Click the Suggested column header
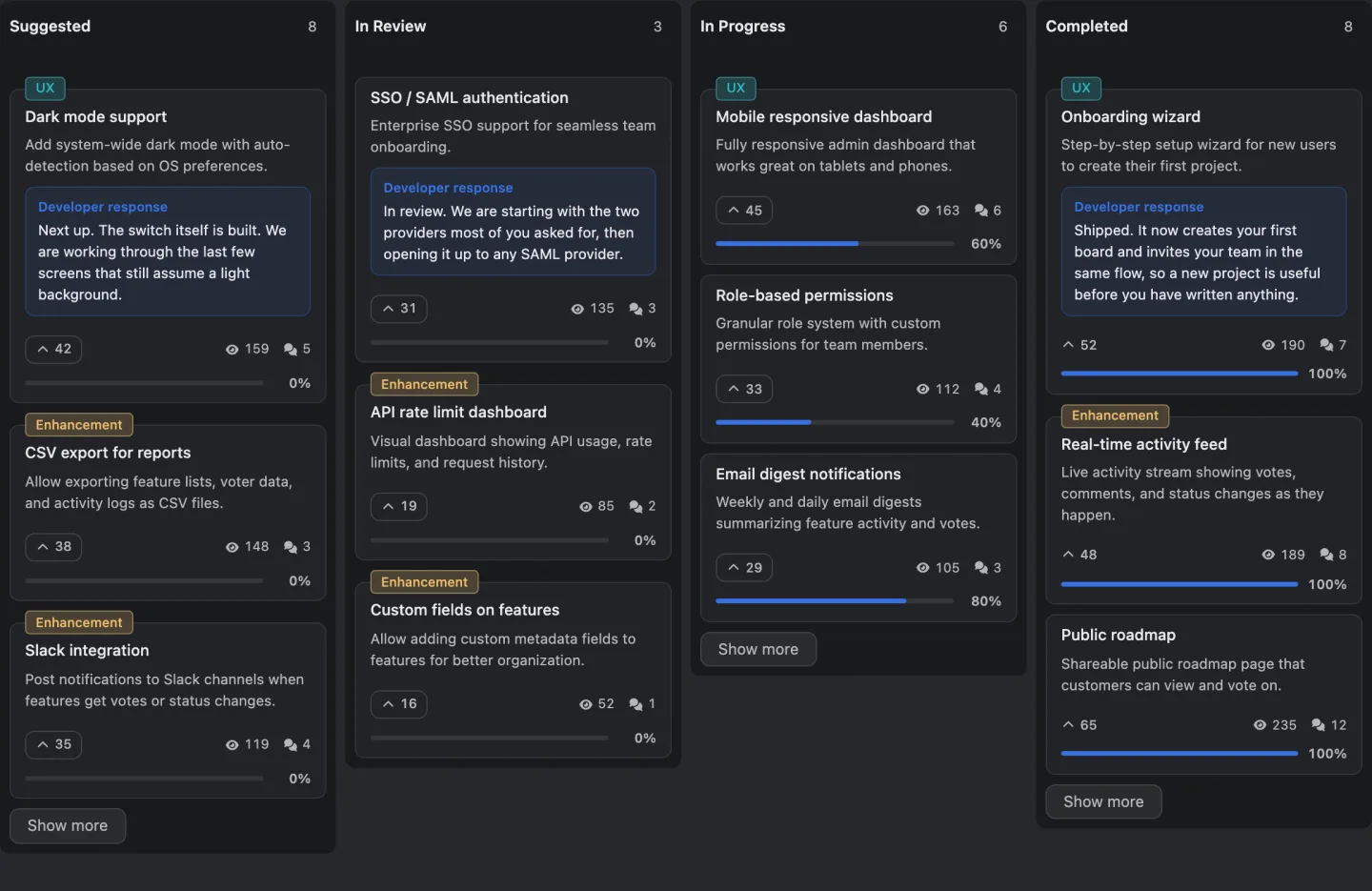Viewport: 1372px width, 891px height. coord(50,26)
